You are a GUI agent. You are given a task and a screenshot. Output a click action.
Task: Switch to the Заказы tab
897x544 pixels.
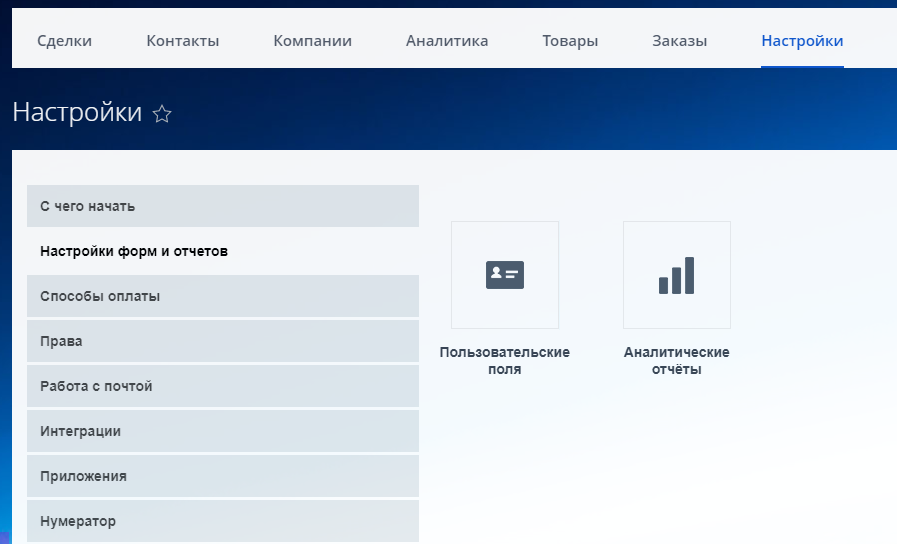(x=679, y=41)
